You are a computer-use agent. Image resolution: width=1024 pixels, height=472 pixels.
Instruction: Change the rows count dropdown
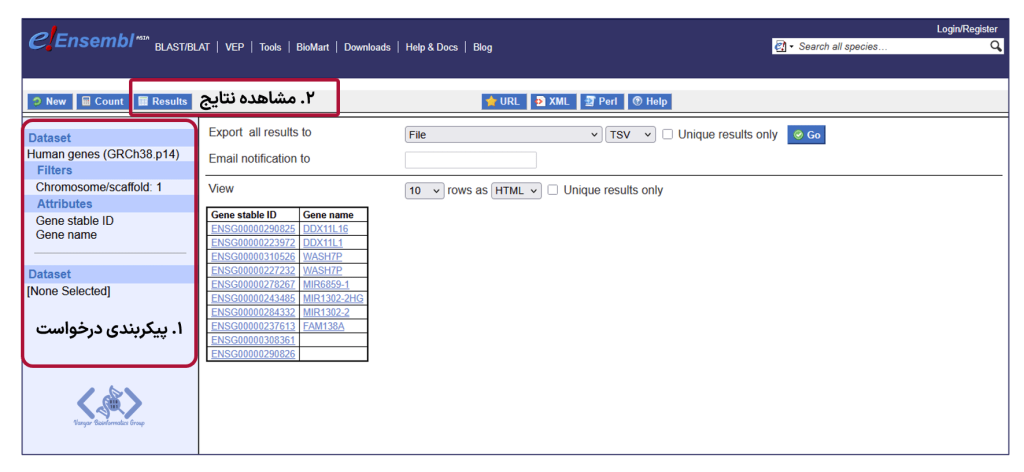[424, 190]
